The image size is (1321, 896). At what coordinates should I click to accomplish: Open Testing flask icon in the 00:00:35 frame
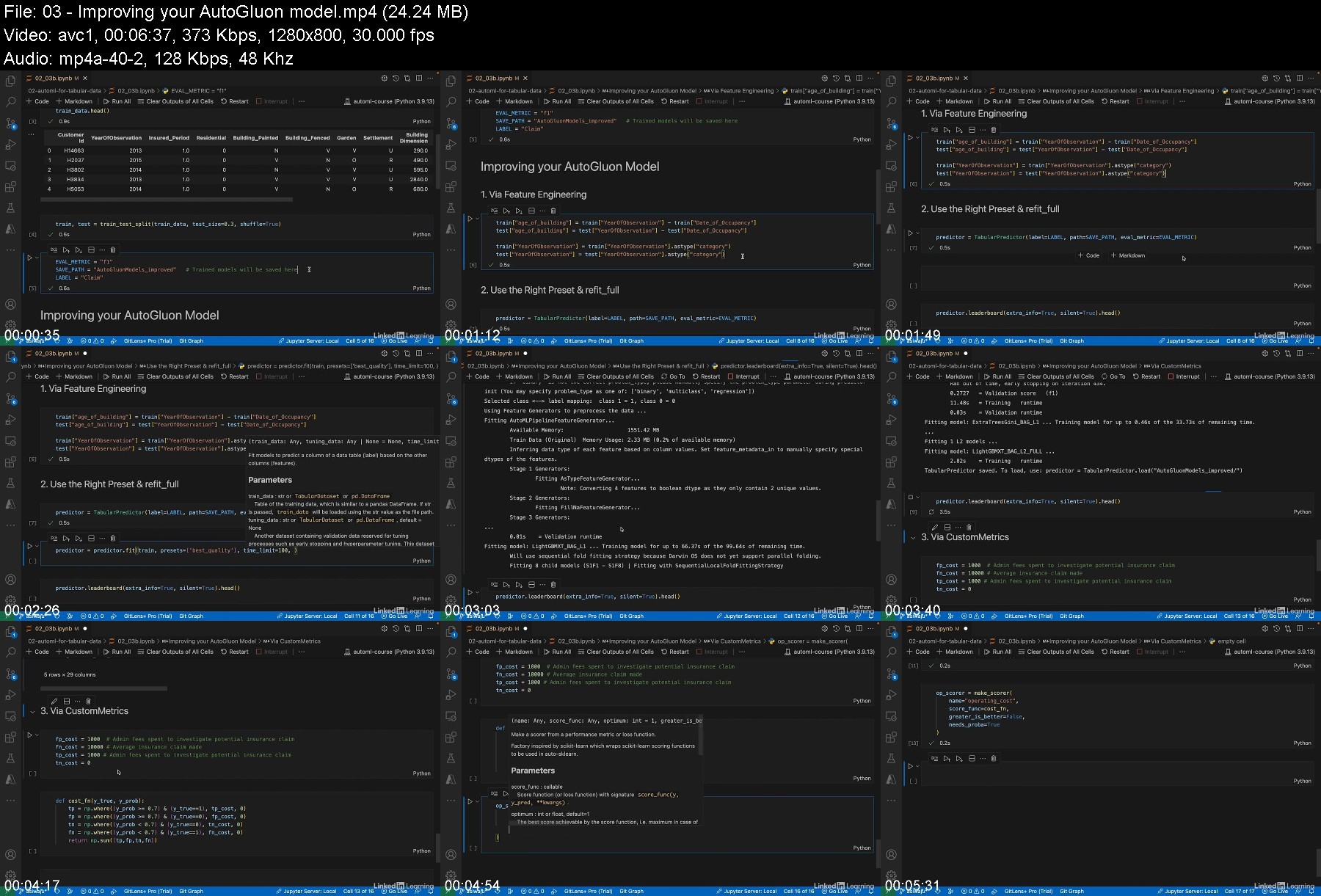[x=10, y=208]
